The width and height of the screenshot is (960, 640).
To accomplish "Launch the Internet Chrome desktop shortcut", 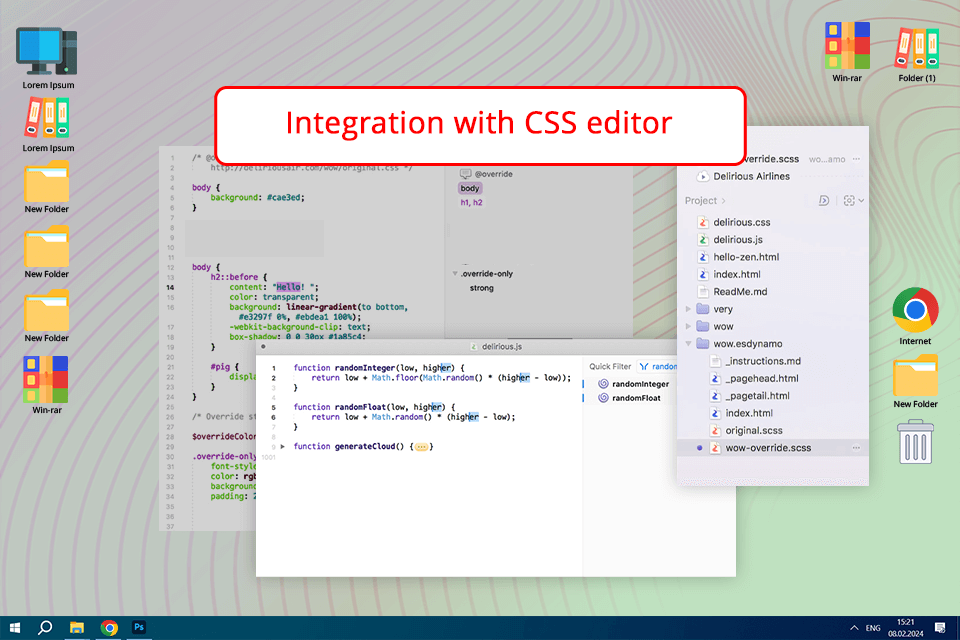I will coord(915,310).
